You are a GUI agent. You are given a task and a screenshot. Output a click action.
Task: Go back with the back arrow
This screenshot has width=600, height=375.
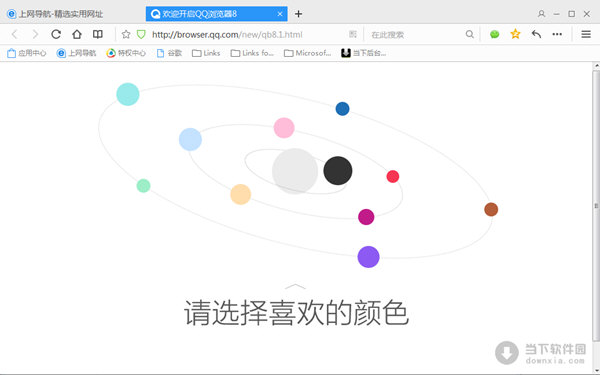(15, 34)
